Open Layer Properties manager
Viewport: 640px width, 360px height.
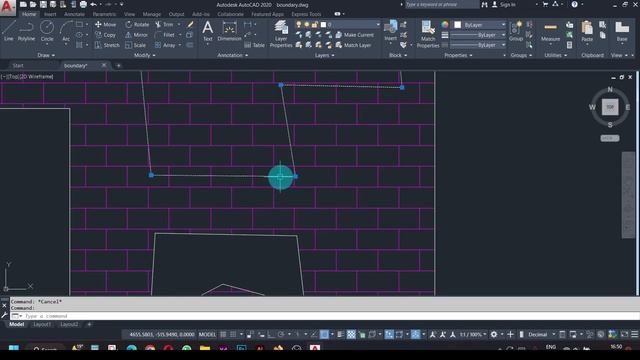(x=281, y=34)
